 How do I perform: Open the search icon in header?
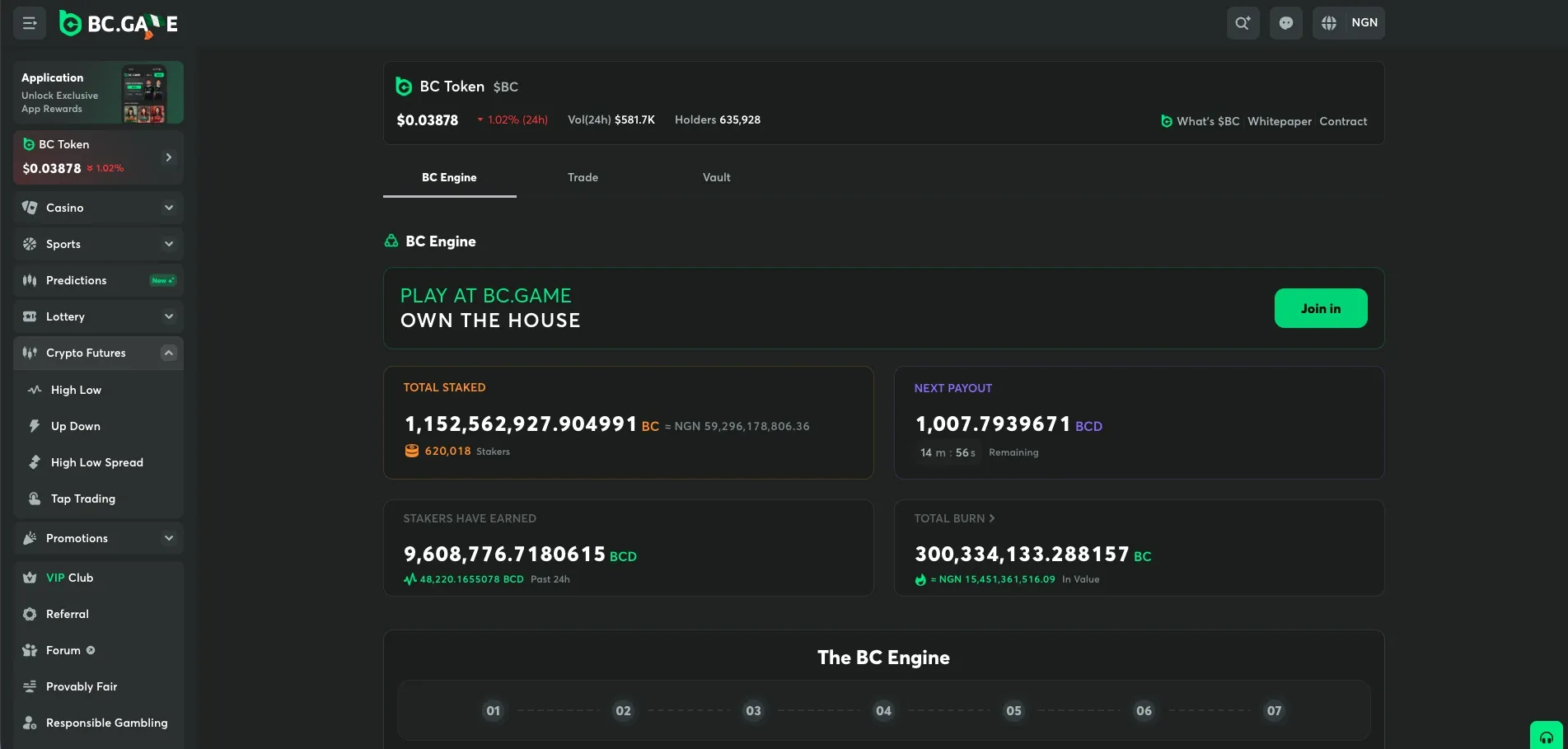[x=1243, y=23]
